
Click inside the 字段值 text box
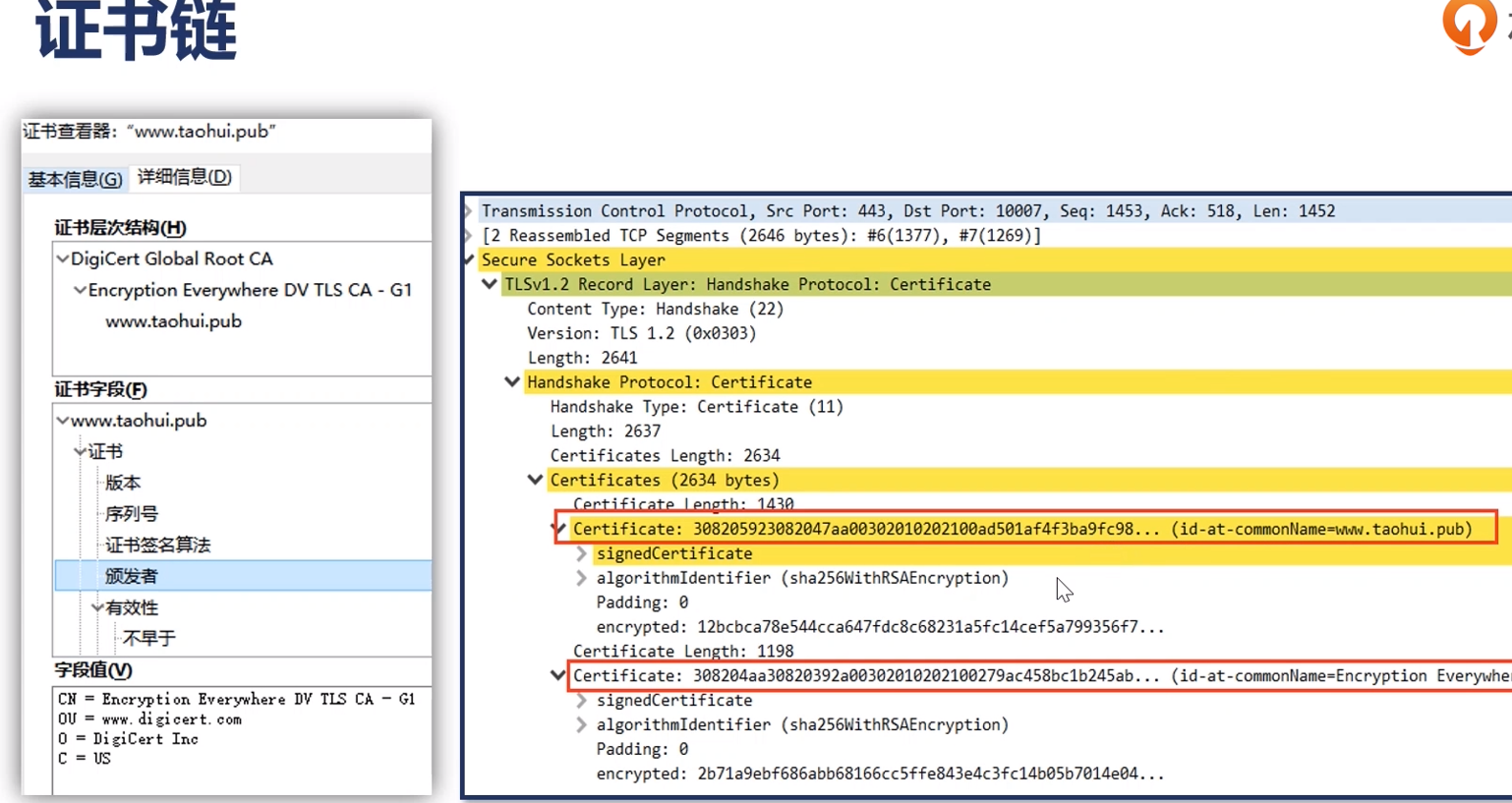241,737
